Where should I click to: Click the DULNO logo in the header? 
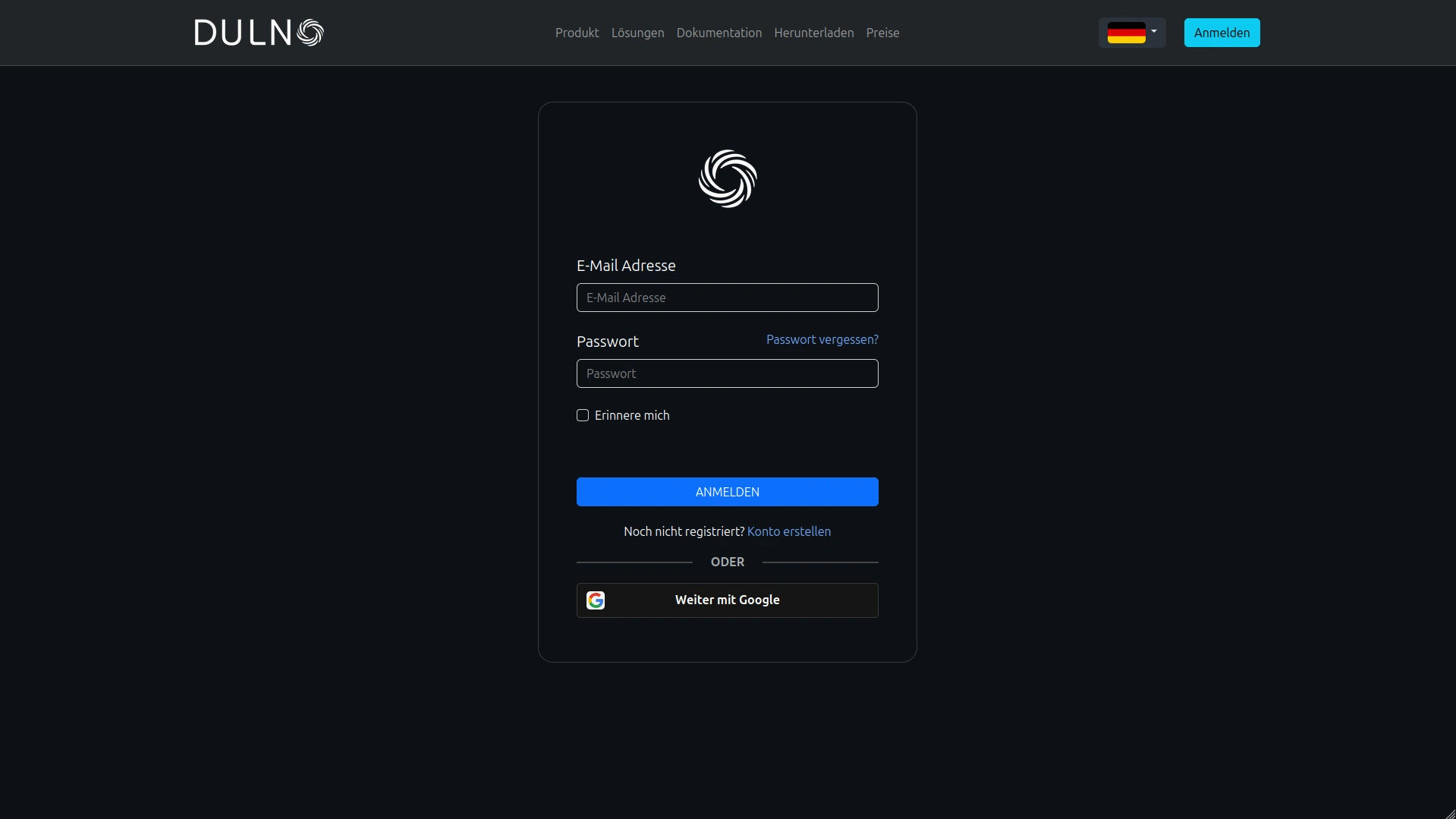(x=259, y=33)
